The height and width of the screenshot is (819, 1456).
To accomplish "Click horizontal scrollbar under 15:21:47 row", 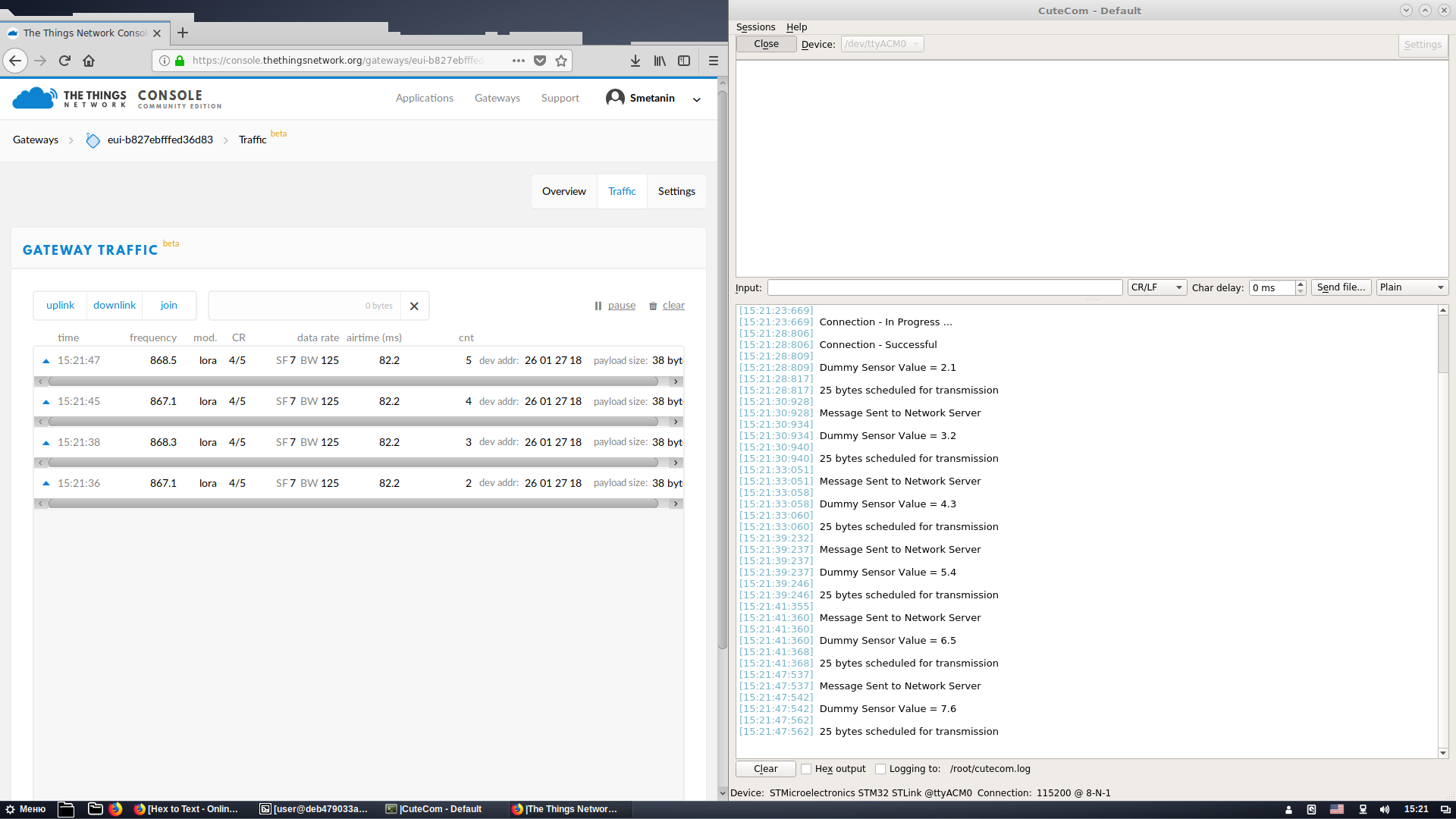I will click(x=353, y=381).
